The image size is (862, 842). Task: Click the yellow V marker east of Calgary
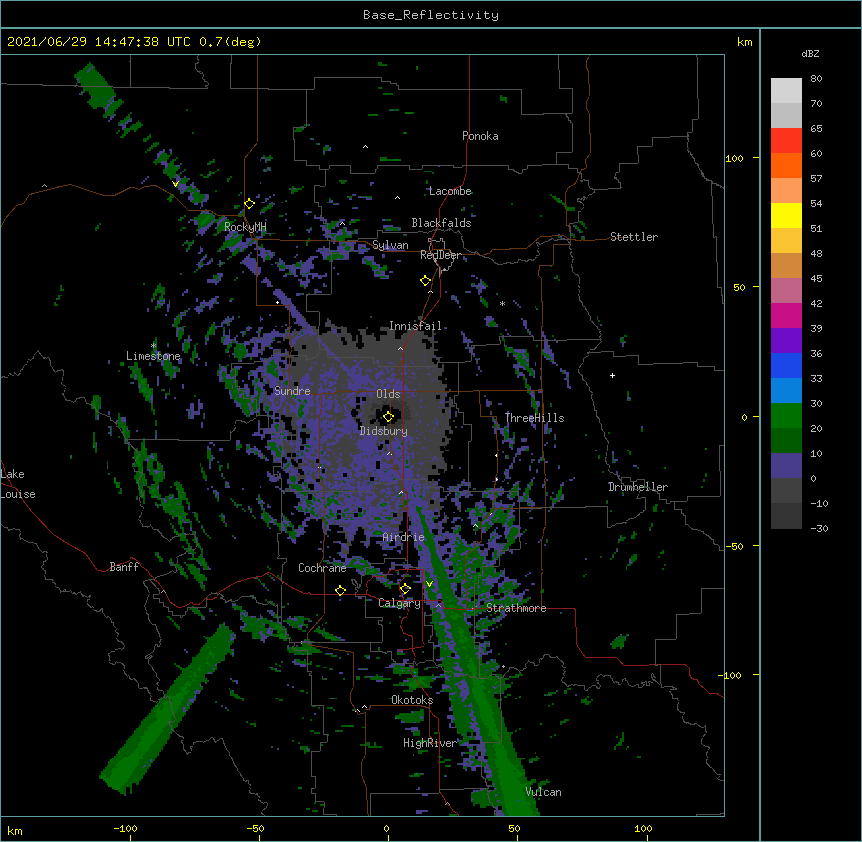point(429,584)
